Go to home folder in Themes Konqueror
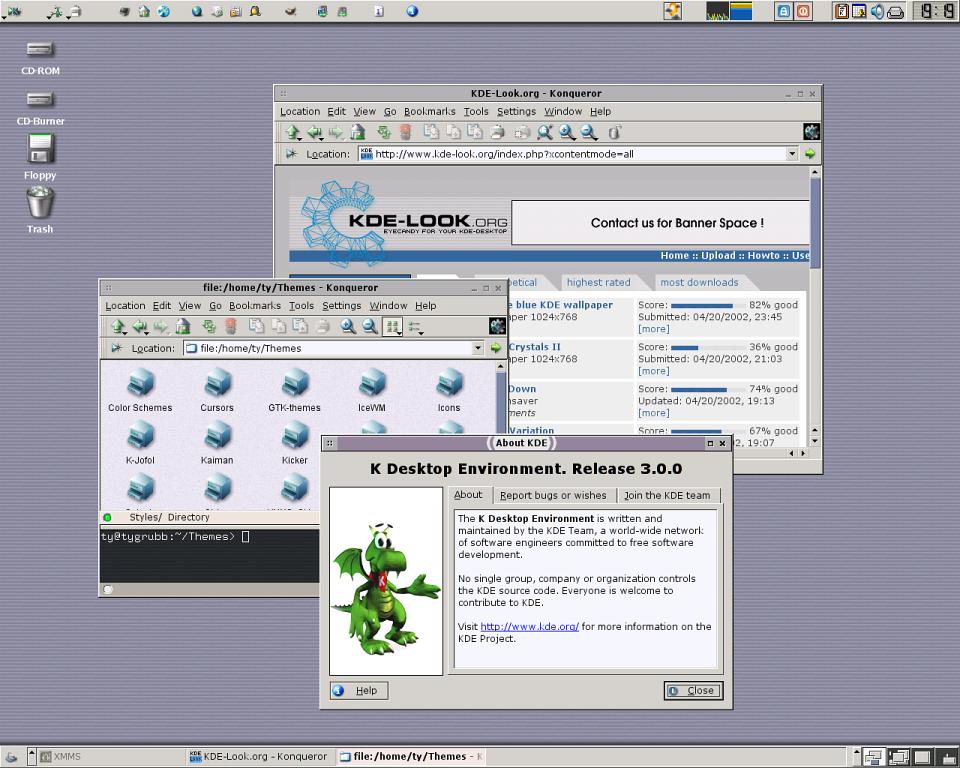This screenshot has width=960, height=768. [x=183, y=326]
